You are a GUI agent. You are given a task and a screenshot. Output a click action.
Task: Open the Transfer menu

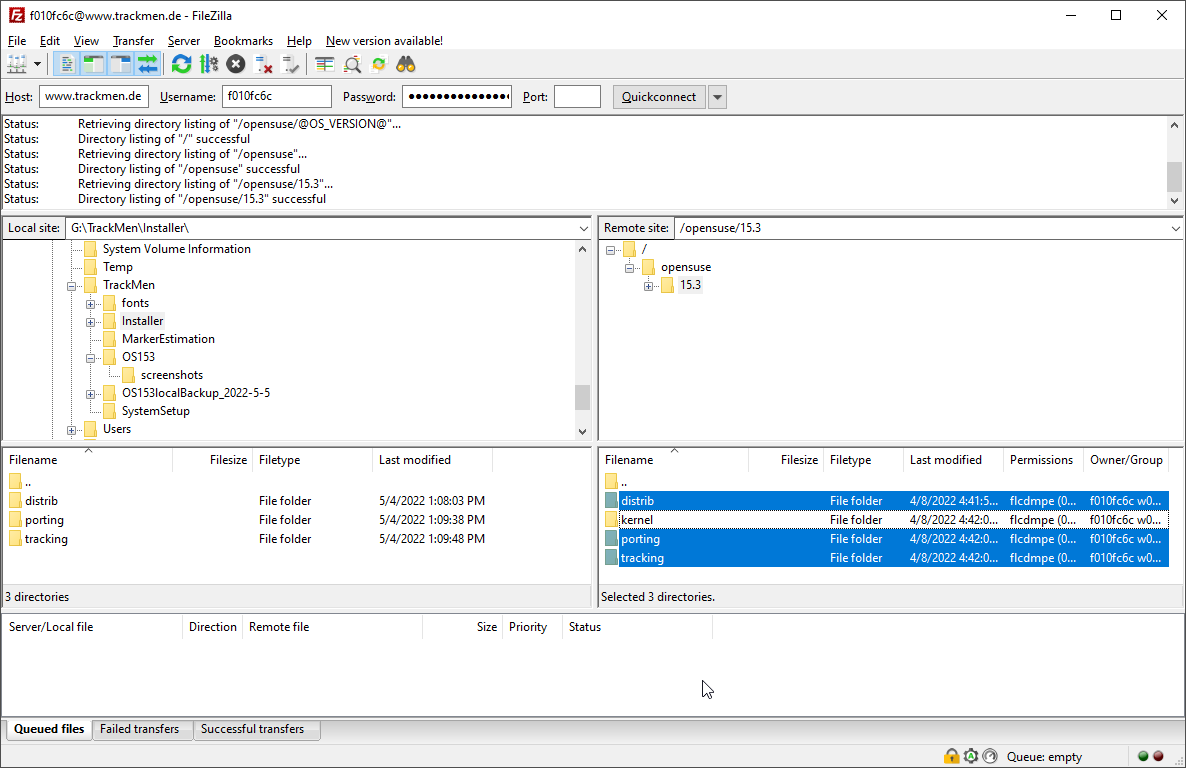(133, 41)
